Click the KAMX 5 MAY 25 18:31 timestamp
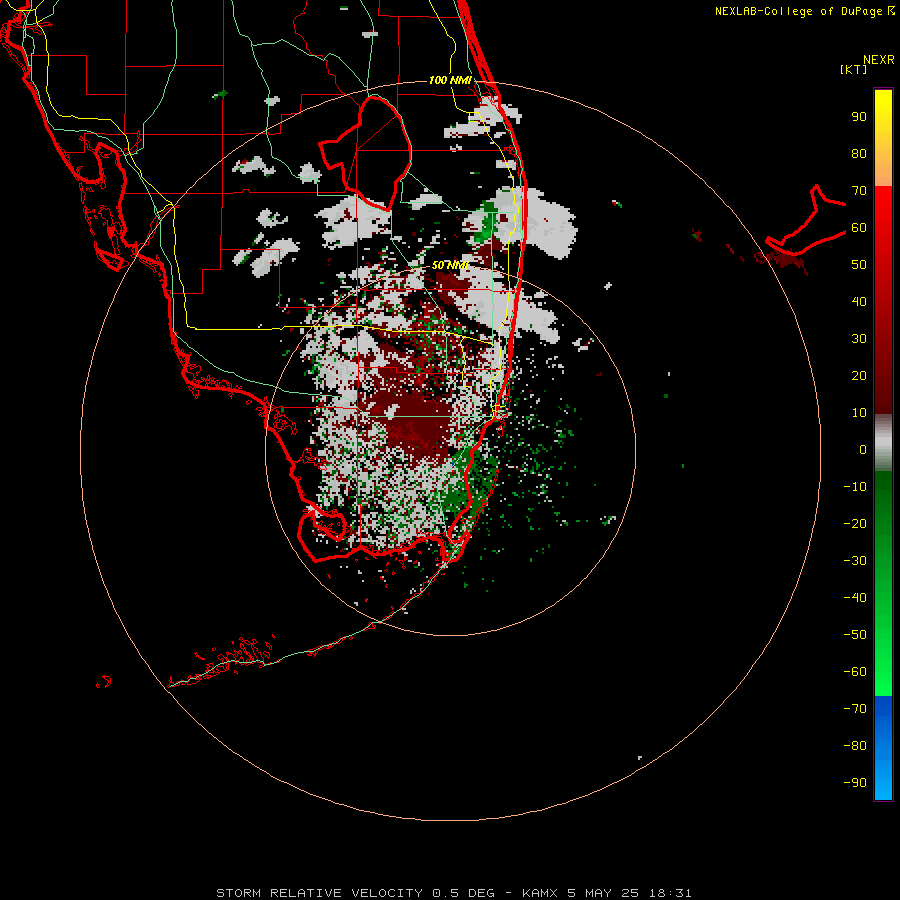The width and height of the screenshot is (900, 900). tap(607, 893)
